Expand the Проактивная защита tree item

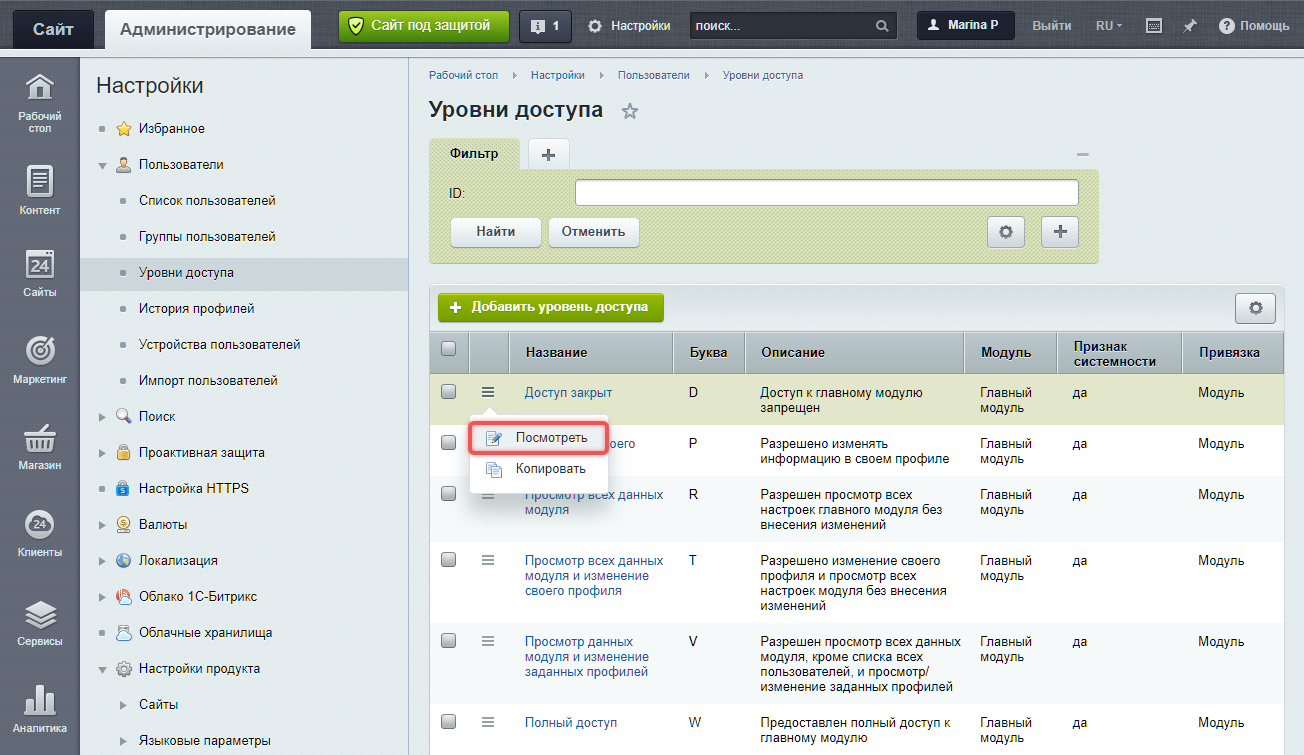point(102,453)
